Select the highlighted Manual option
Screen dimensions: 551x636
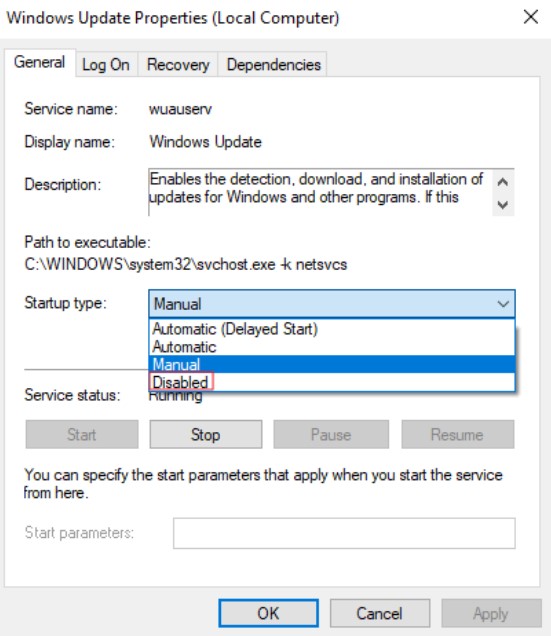tap(332, 364)
